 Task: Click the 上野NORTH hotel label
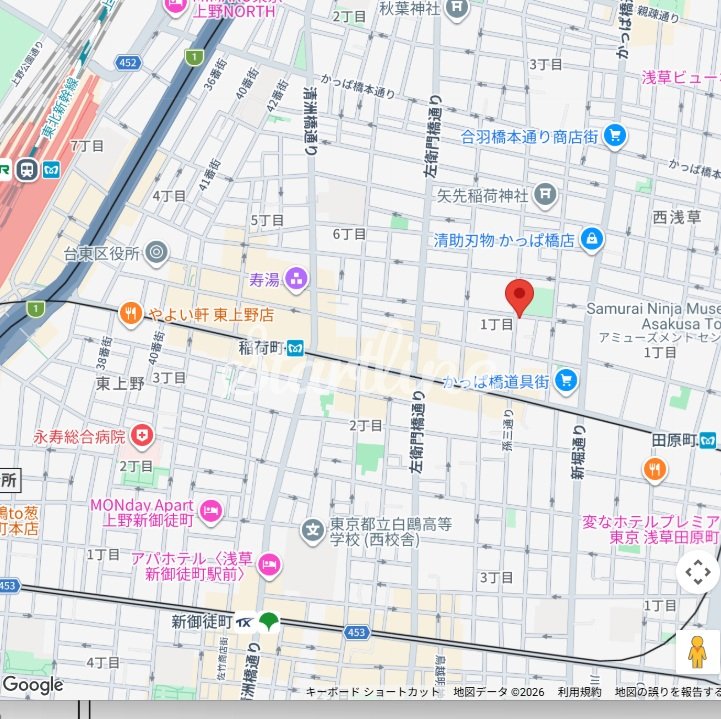[234, 11]
